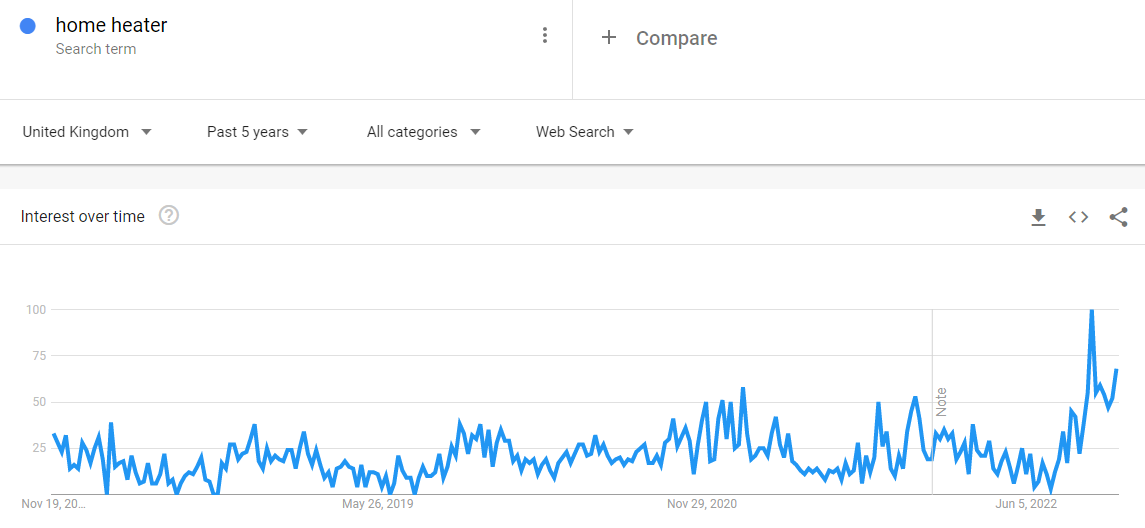Image resolution: width=1145 pixels, height=528 pixels.
Task: Download the interest over time data
Action: pyautogui.click(x=1038, y=217)
